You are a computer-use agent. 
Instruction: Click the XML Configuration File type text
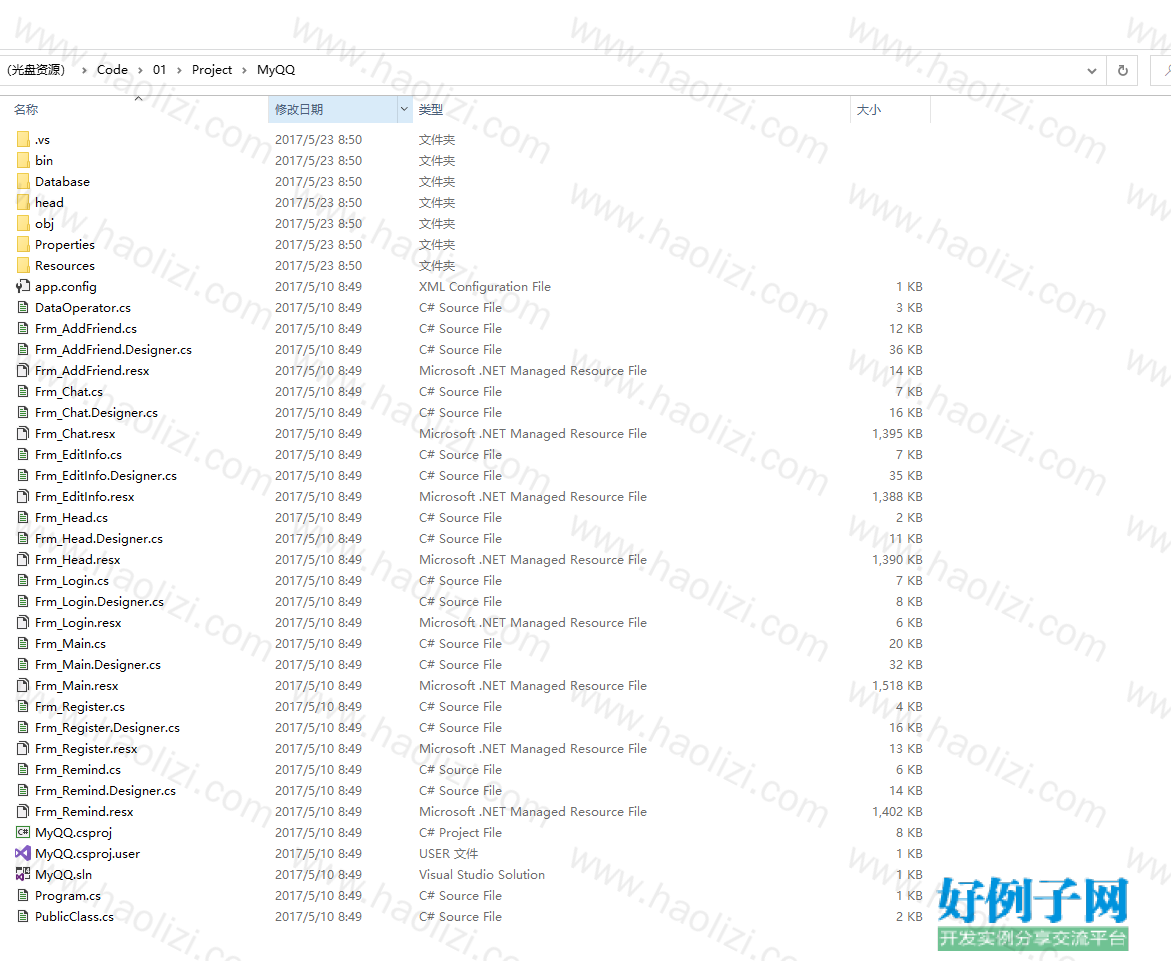[485, 286]
